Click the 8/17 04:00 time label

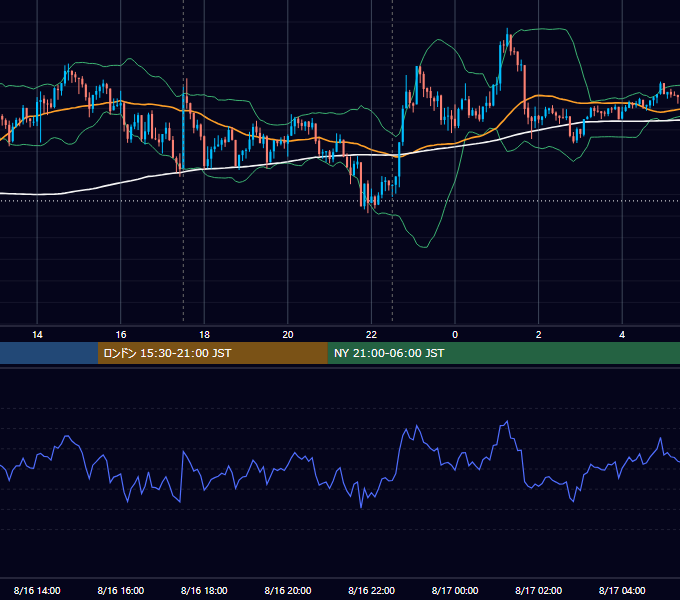[622, 590]
